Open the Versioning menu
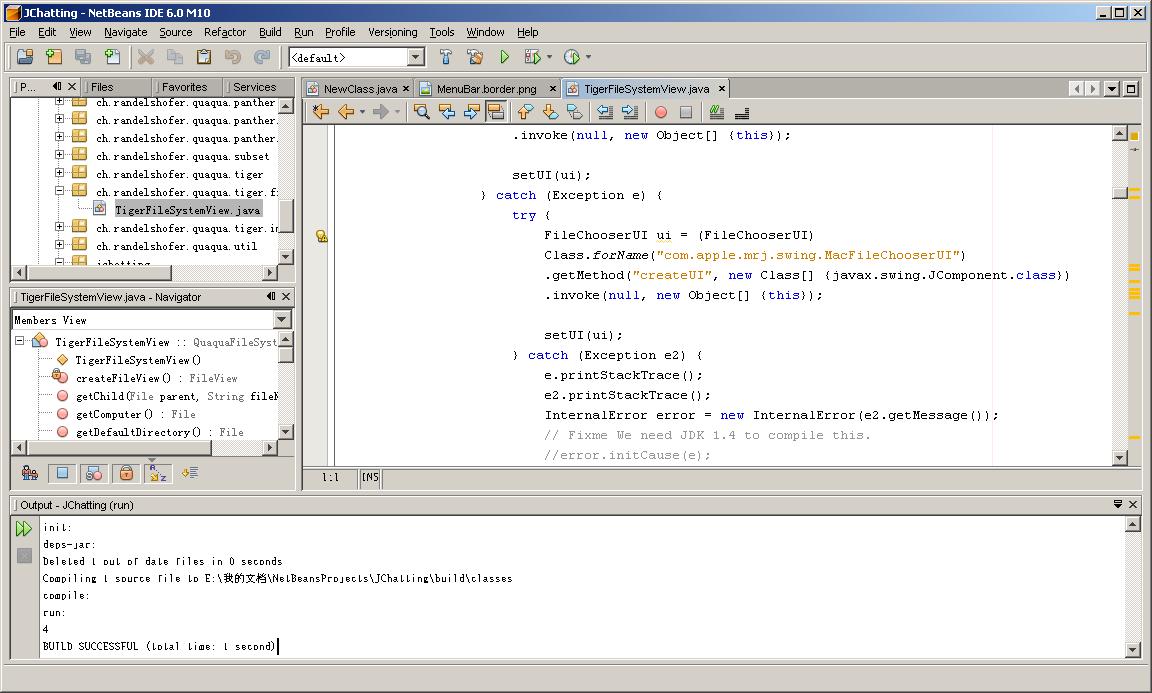The width and height of the screenshot is (1152, 693). pos(392,32)
